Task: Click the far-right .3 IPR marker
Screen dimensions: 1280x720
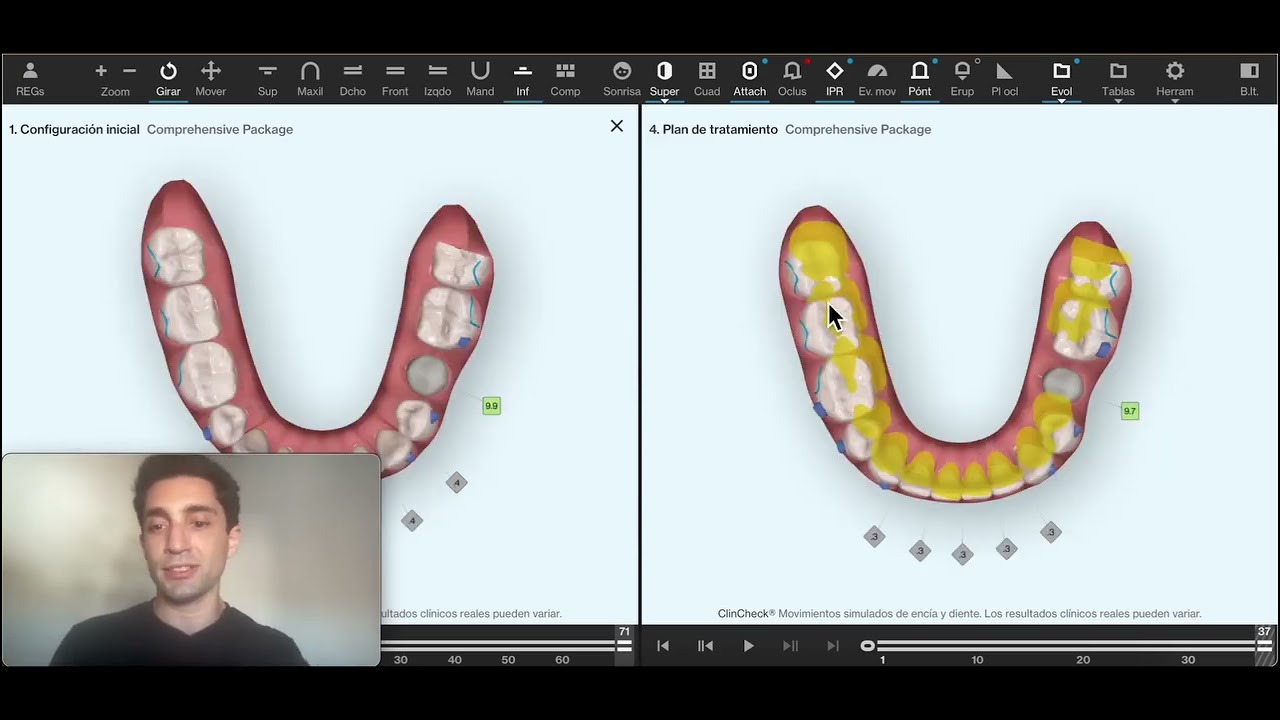Action: [1050, 532]
